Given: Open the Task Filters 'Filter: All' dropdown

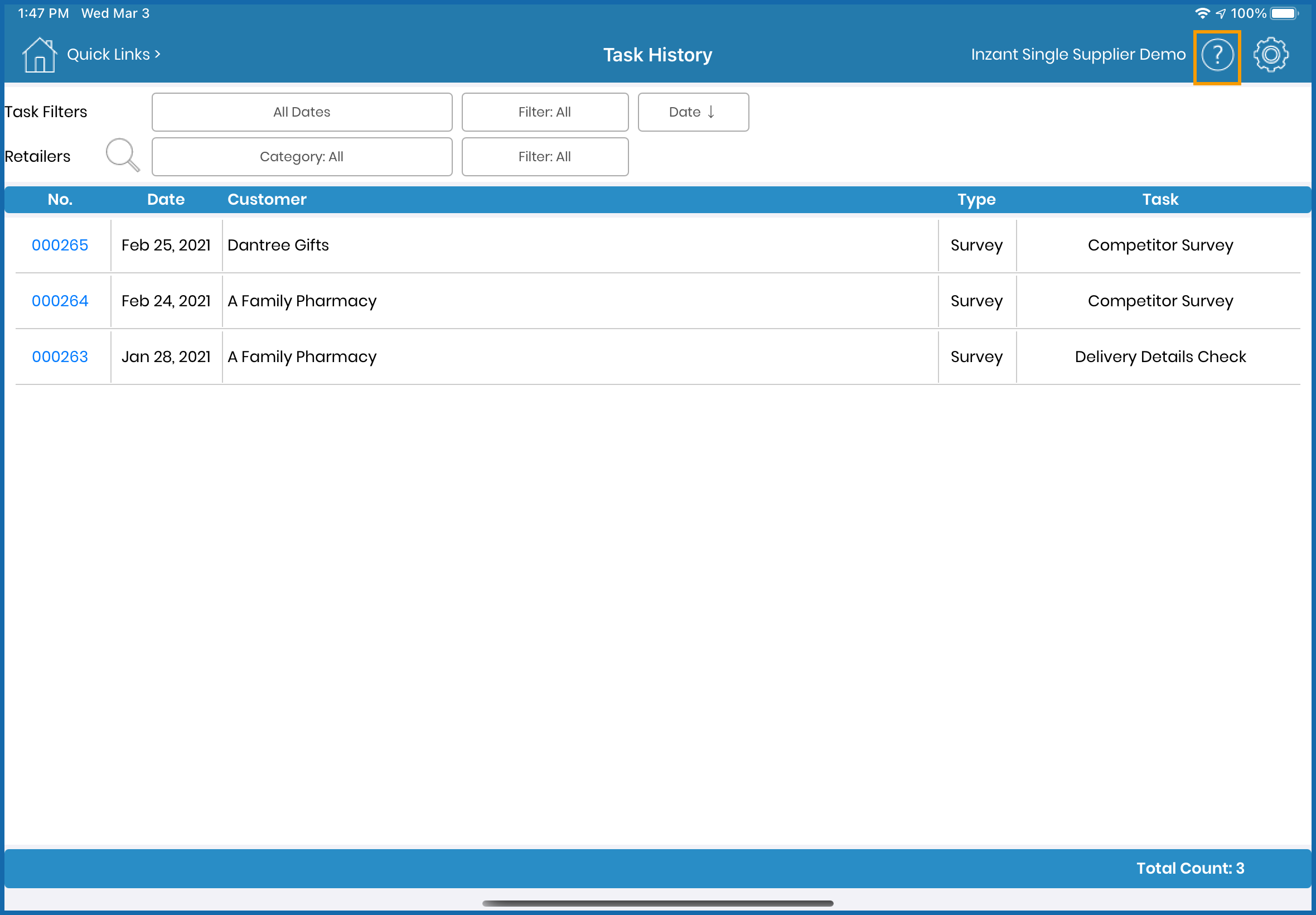Looking at the screenshot, I should tap(544, 112).
